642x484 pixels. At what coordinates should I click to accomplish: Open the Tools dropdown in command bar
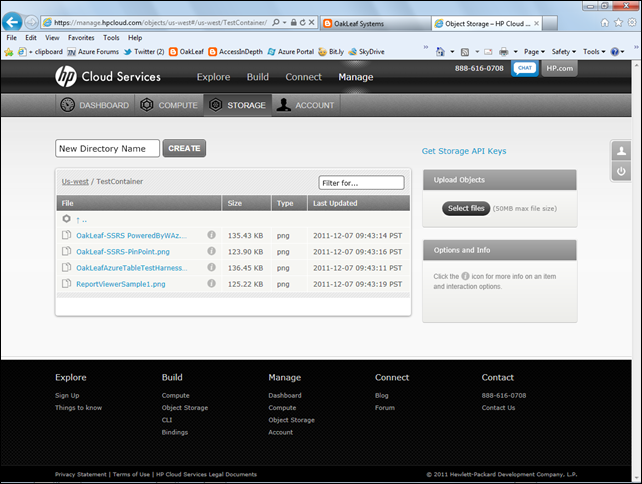click(594, 52)
